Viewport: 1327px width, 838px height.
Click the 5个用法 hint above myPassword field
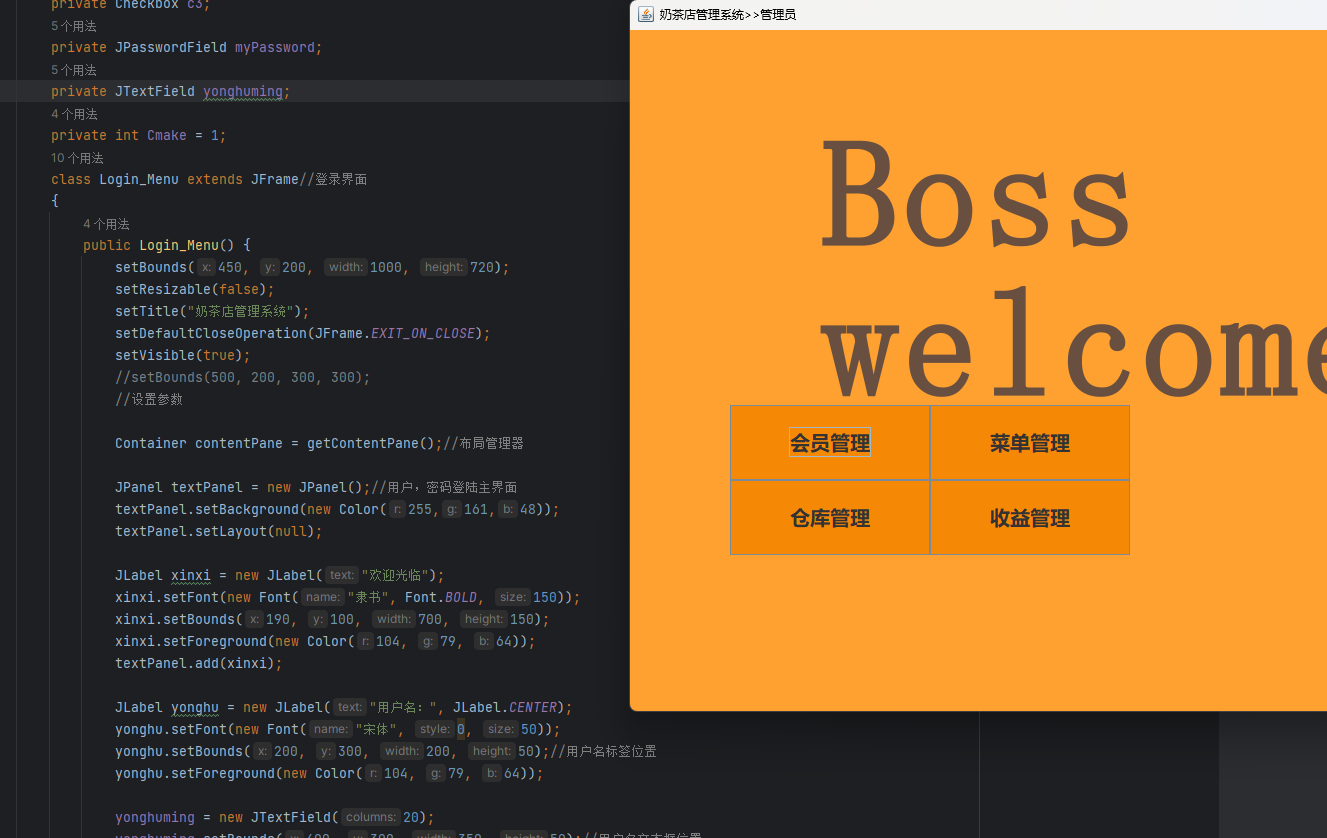tap(74, 26)
